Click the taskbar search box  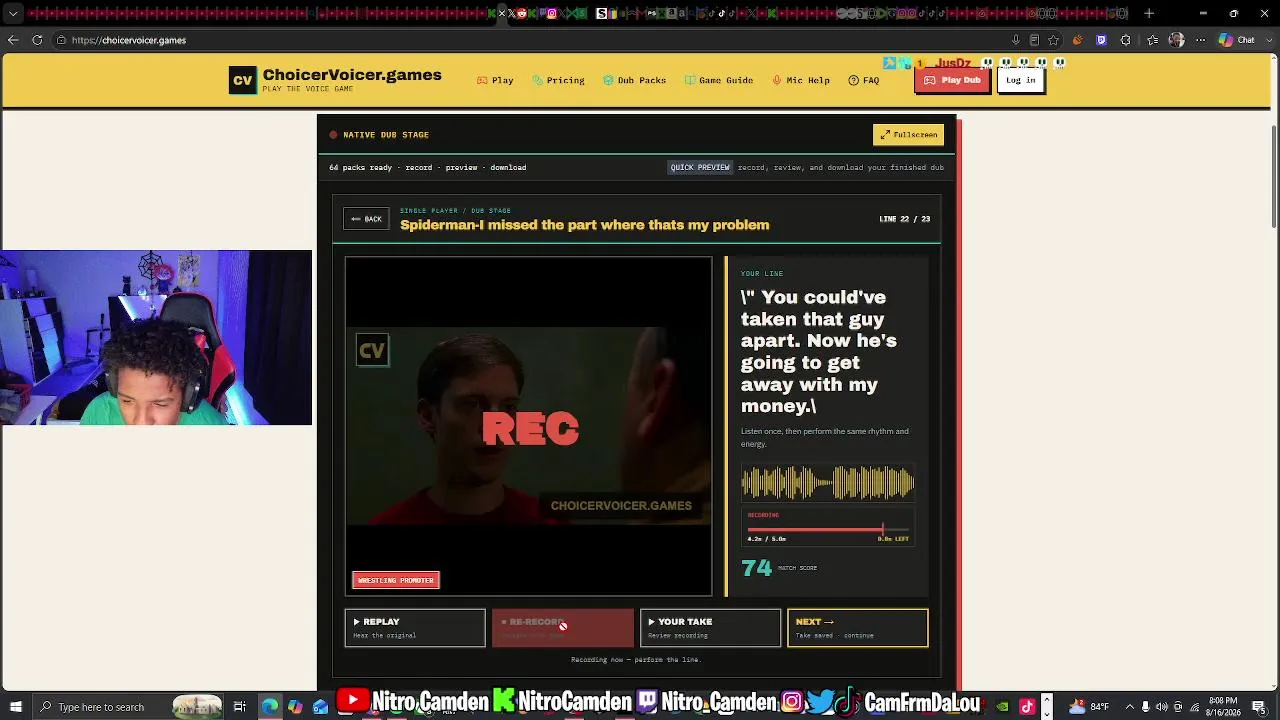point(128,707)
